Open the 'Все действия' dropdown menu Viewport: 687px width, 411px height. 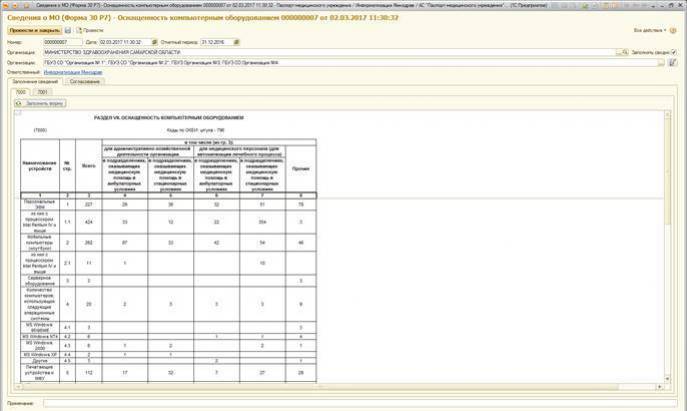[x=650, y=31]
